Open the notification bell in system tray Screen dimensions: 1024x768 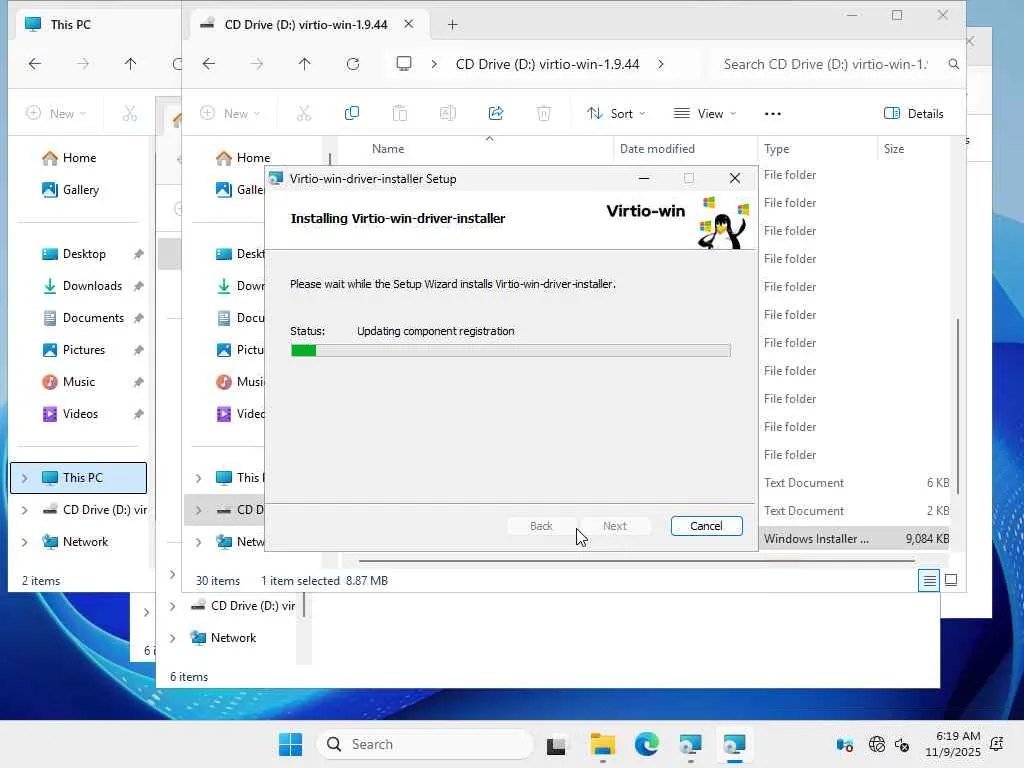[997, 744]
